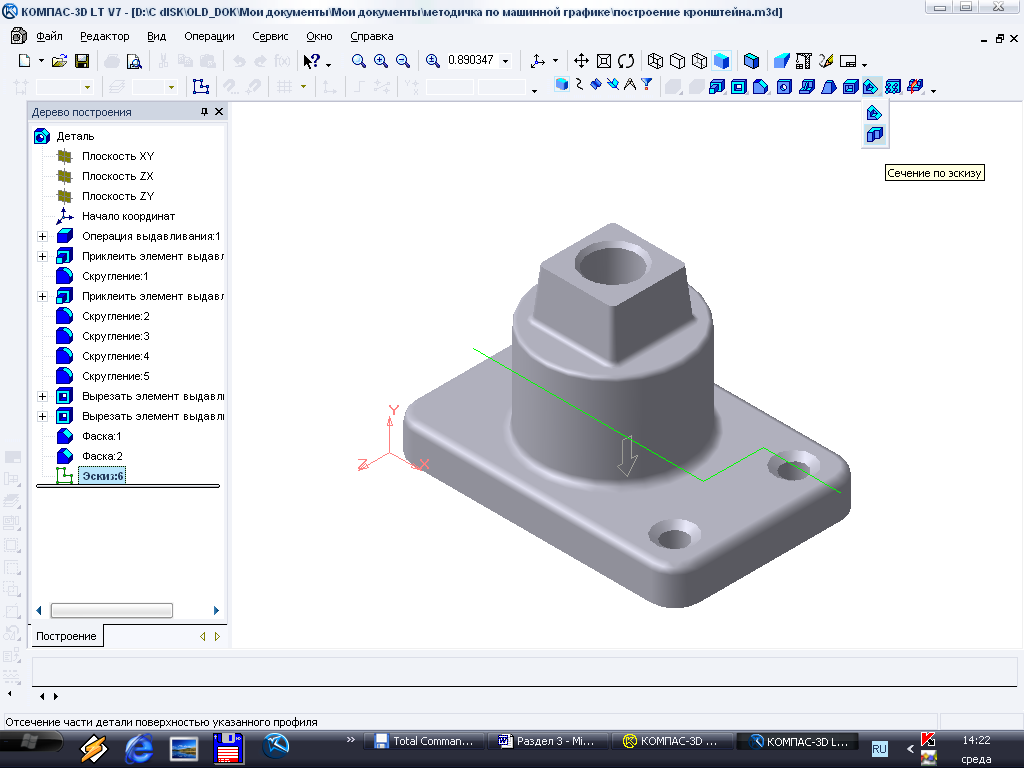Click the zoom in magnifier icon
Image resolution: width=1024 pixels, height=768 pixels.
point(381,61)
